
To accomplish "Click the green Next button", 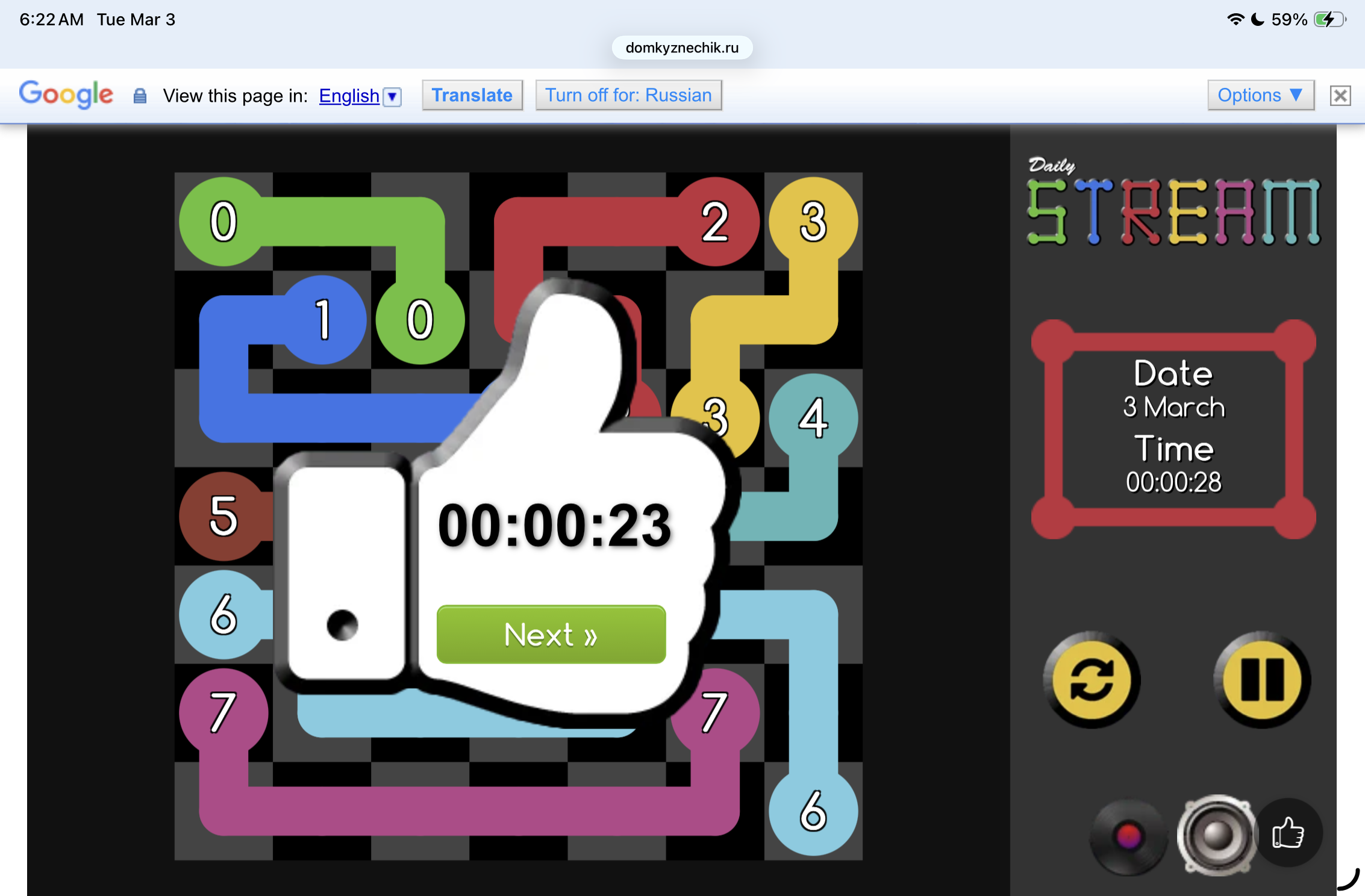I will 551,635.
